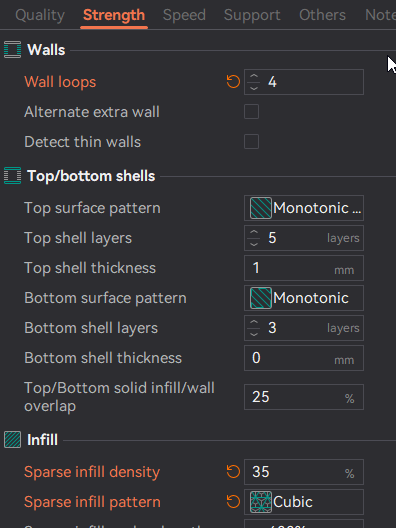Click the Sparse infill density label
This screenshot has height=528, width=396.
click(x=92, y=472)
